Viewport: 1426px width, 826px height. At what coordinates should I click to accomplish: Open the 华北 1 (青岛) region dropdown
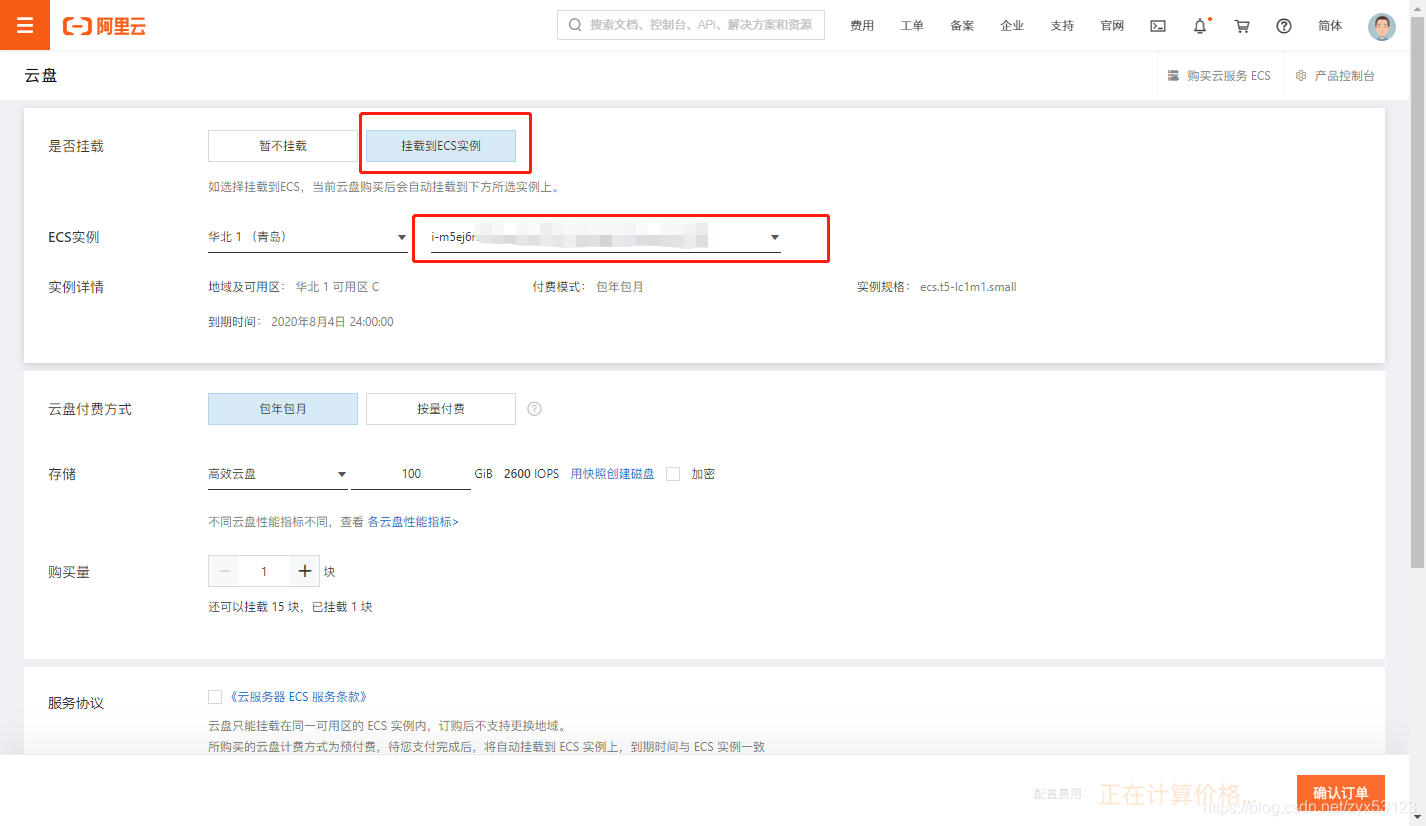pos(307,237)
